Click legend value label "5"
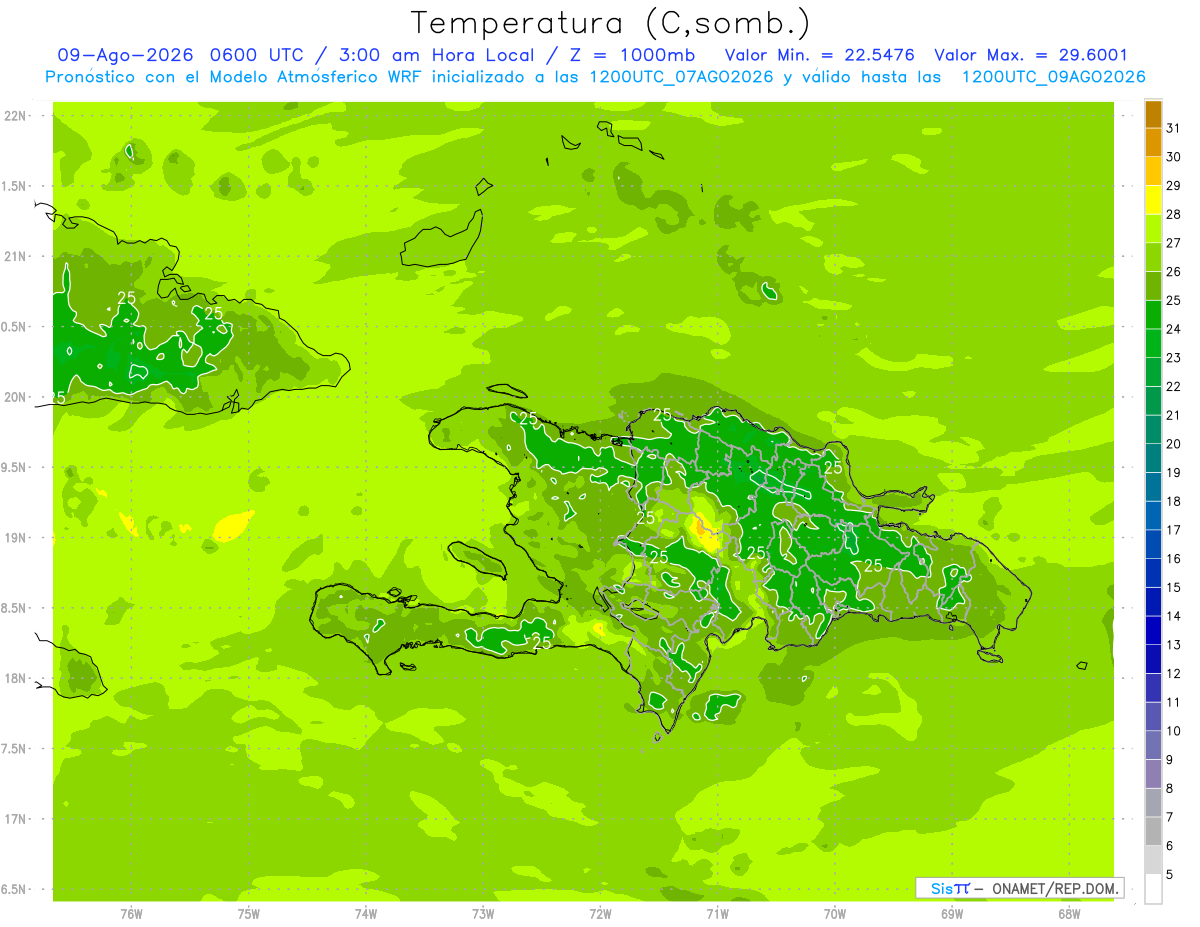Image resolution: width=1200 pixels, height=927 pixels. tap(1170, 876)
